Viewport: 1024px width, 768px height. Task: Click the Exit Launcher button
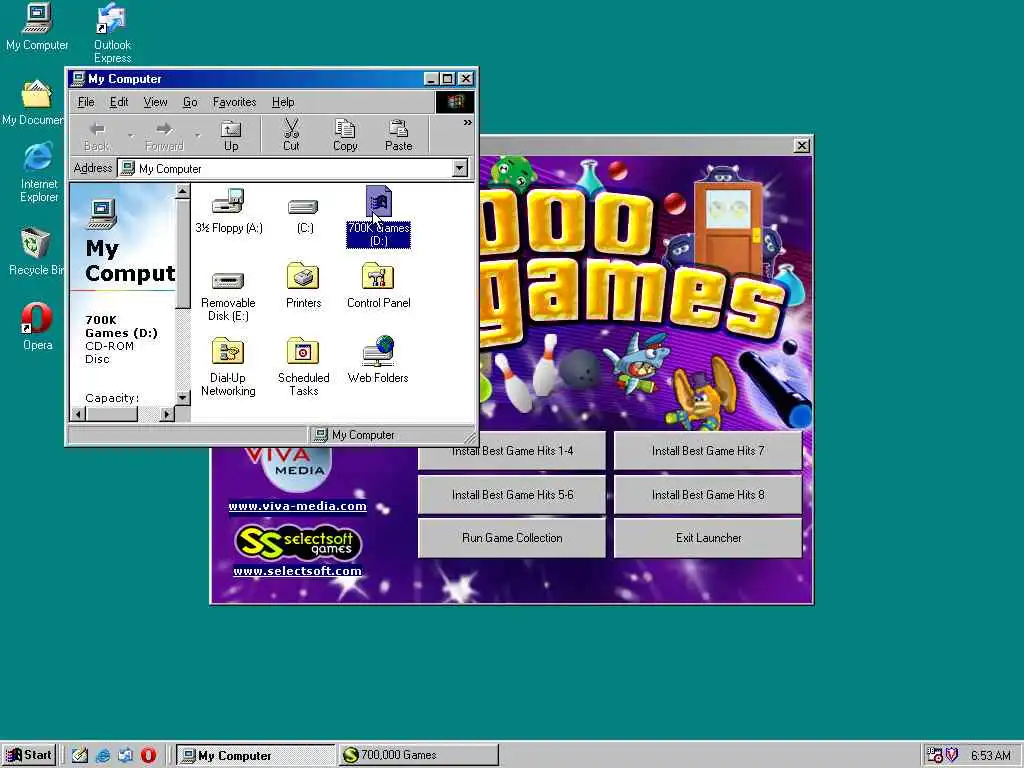(x=708, y=537)
